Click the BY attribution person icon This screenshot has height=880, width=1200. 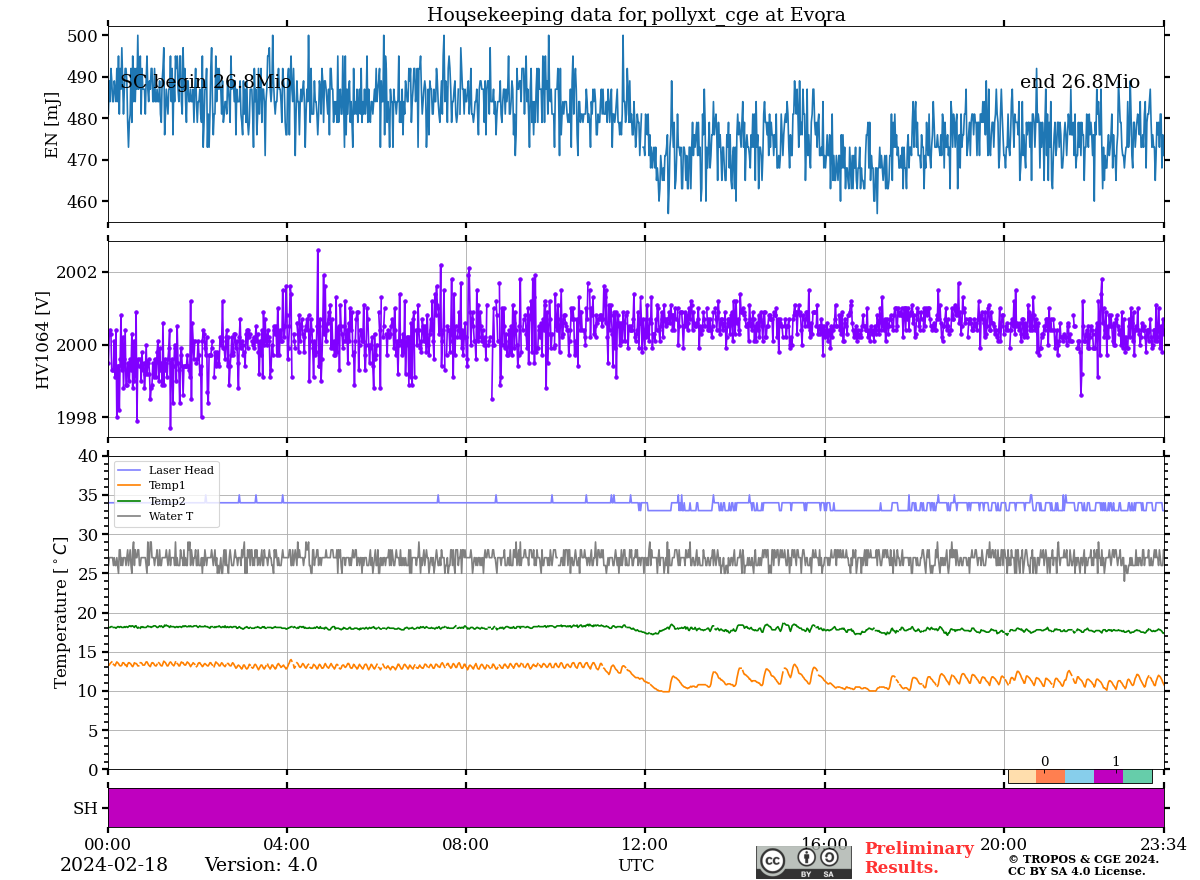[x=806, y=858]
